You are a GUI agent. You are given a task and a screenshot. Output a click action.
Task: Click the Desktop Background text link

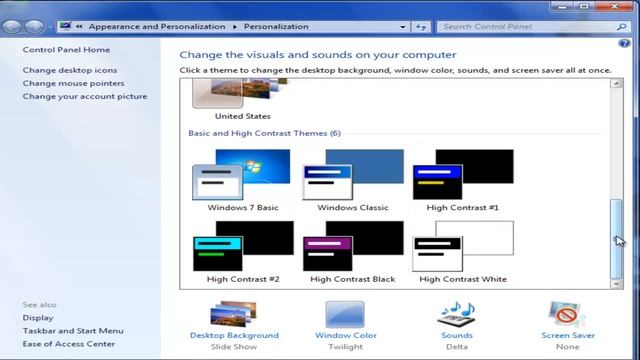234,335
